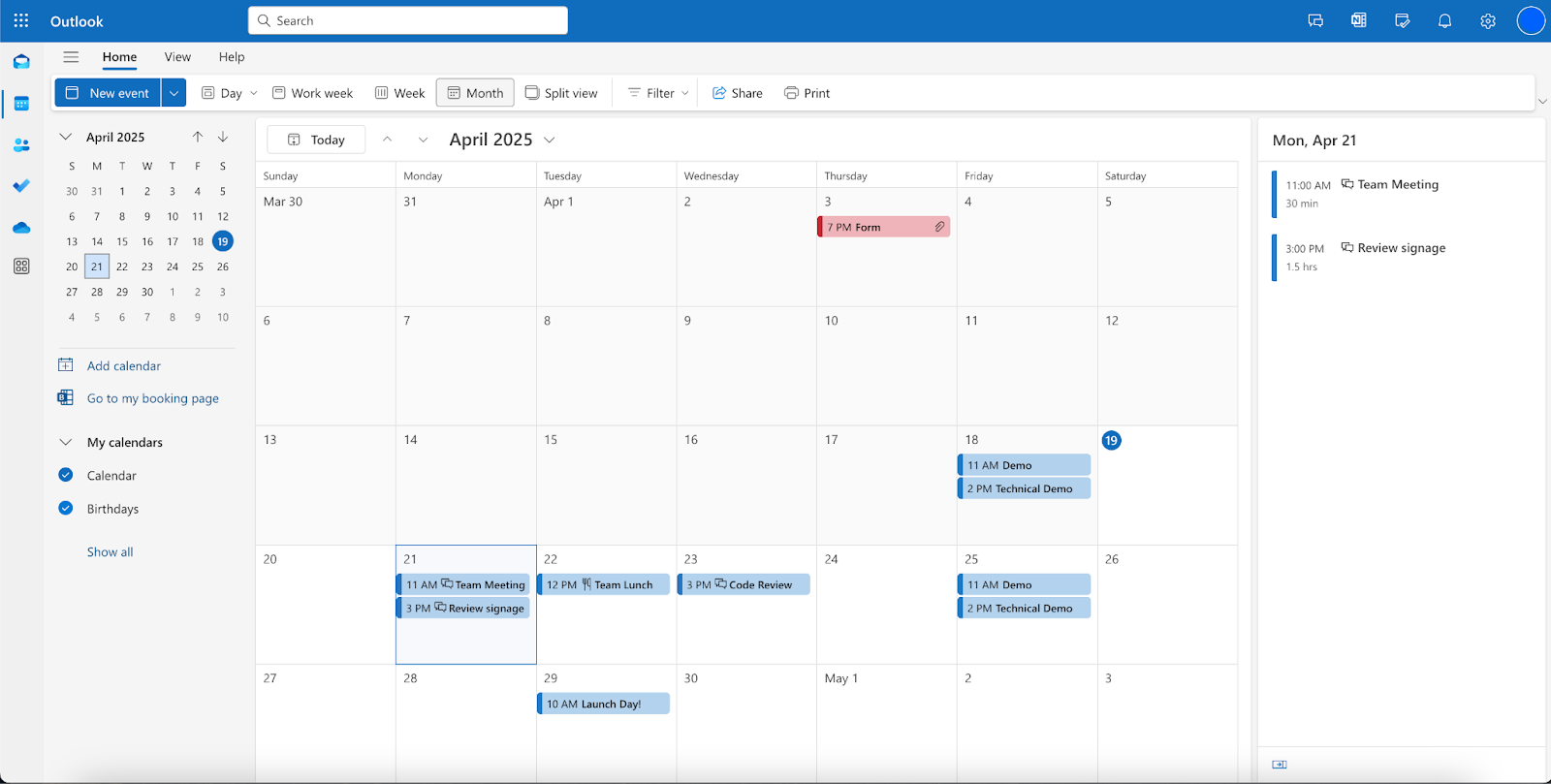Open the Help tab
The height and width of the screenshot is (784, 1551).
(232, 57)
